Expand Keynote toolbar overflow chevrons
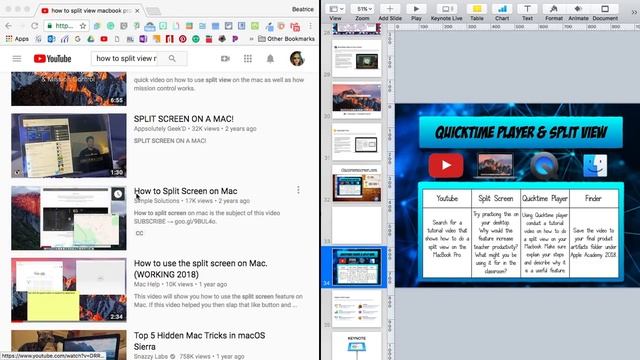 pos(634,12)
